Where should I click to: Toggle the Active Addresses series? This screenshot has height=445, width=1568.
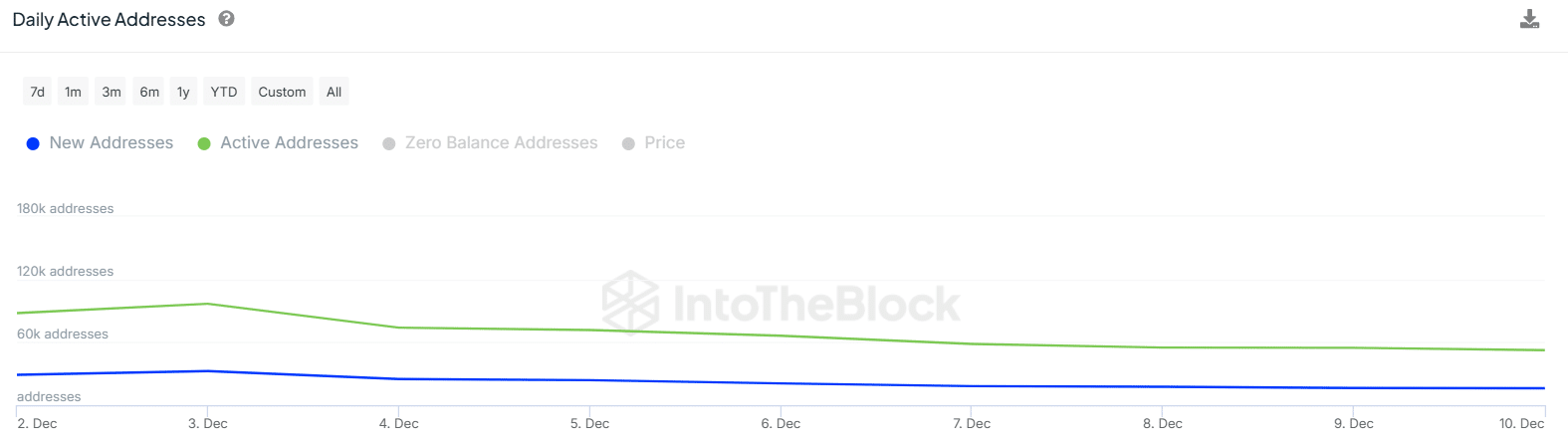click(289, 143)
